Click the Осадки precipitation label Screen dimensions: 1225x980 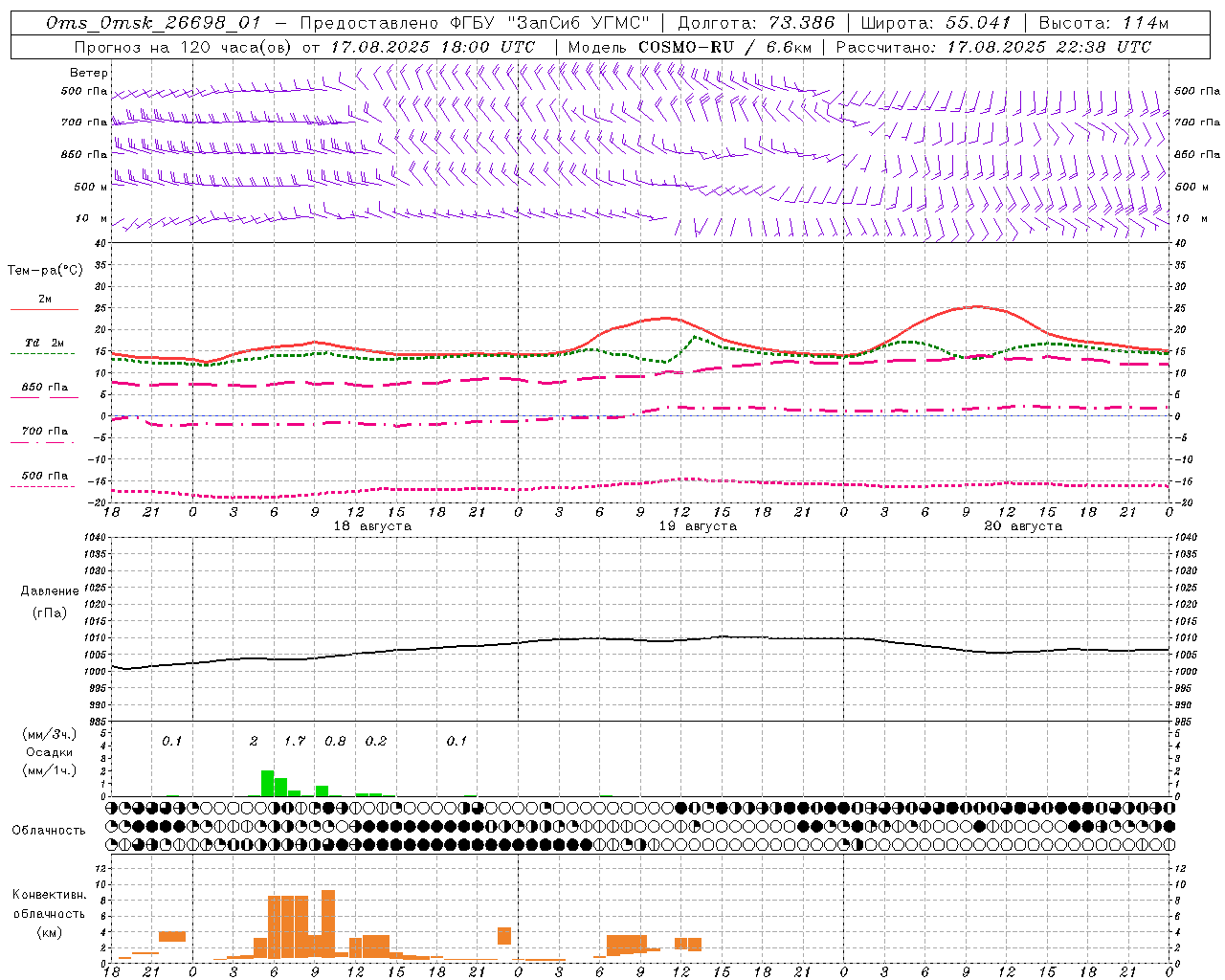click(50, 752)
